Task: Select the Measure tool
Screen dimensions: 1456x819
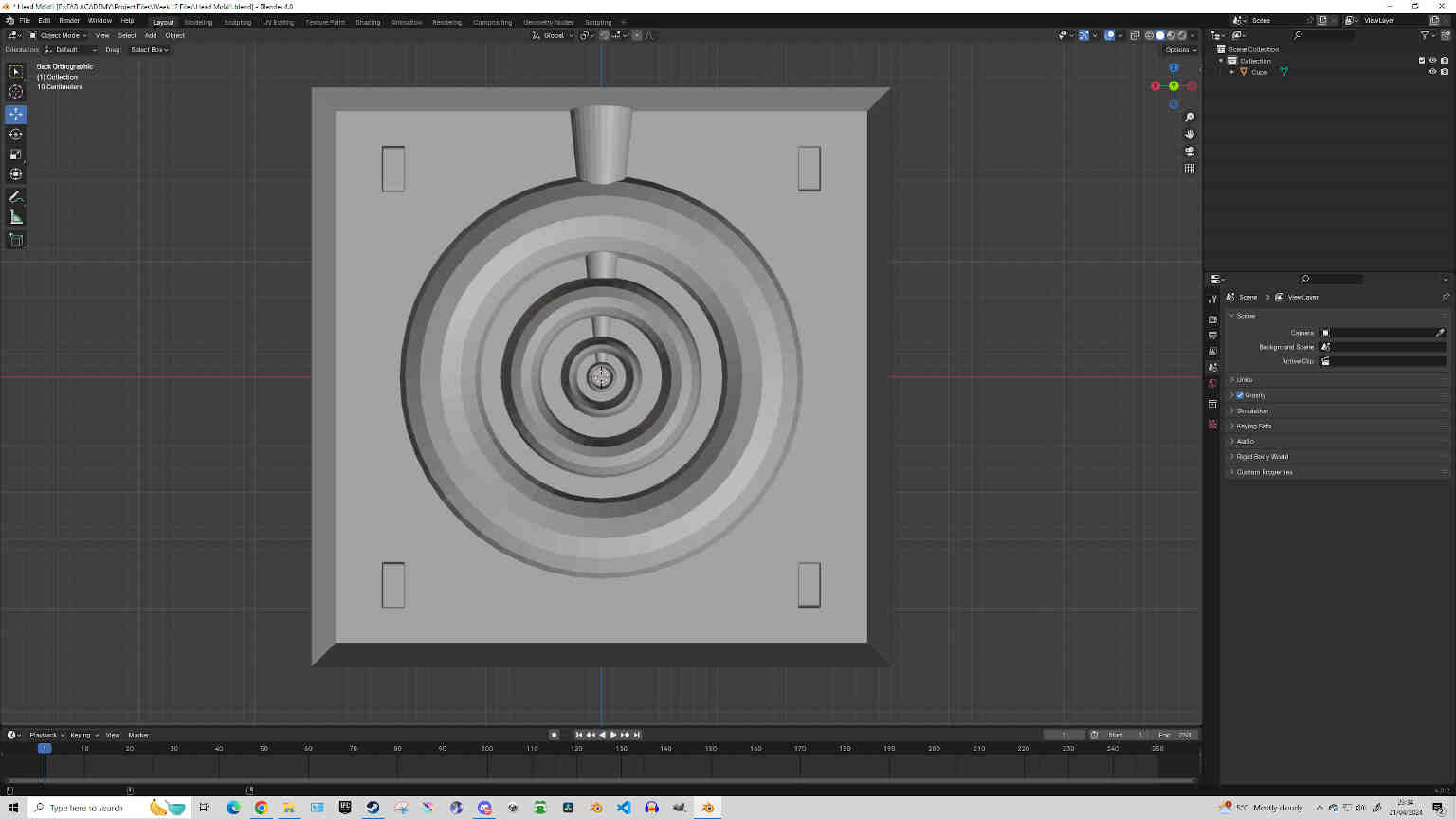Action: (x=16, y=217)
